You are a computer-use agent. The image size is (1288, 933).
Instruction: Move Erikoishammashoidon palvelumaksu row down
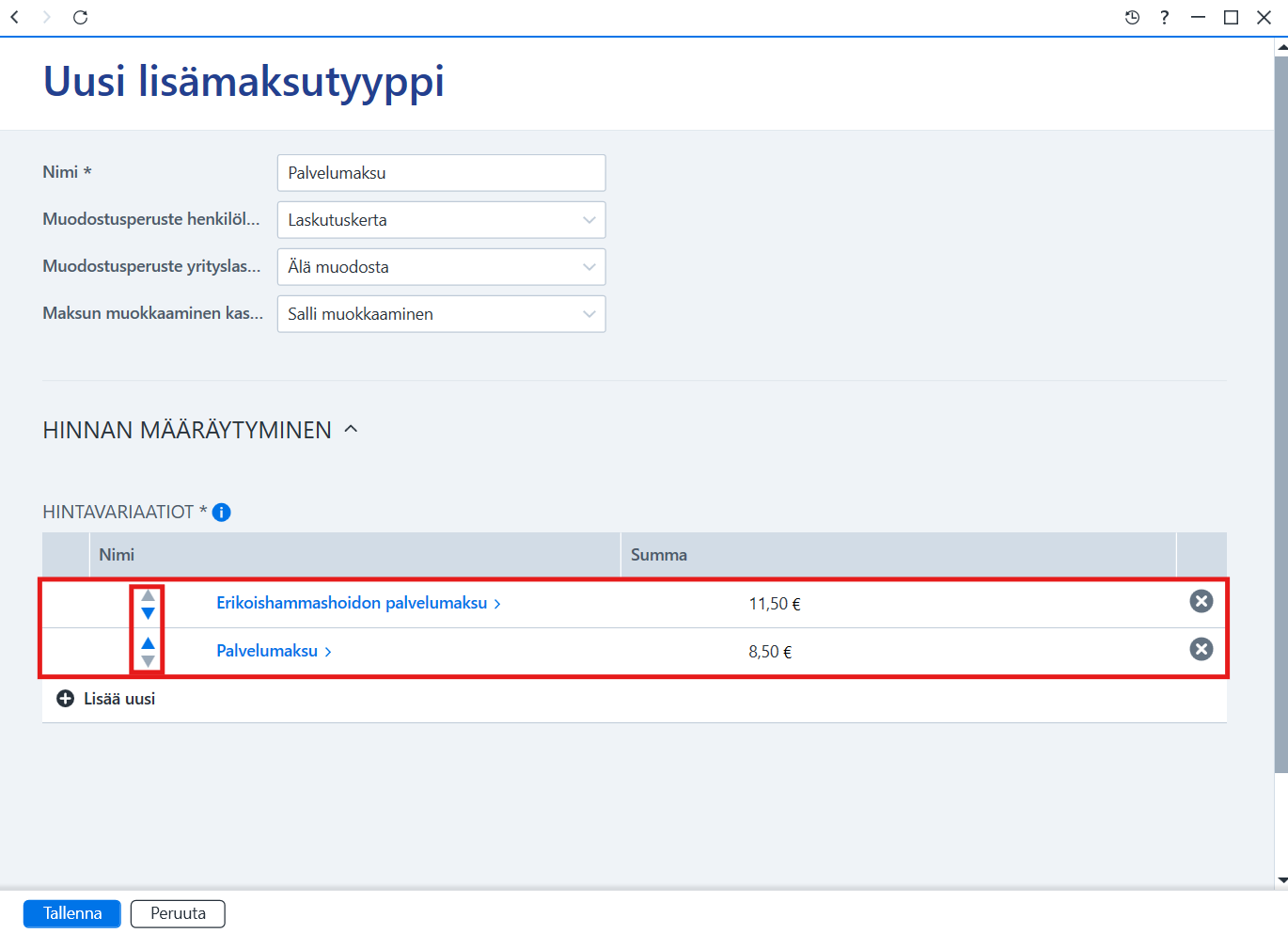(148, 613)
